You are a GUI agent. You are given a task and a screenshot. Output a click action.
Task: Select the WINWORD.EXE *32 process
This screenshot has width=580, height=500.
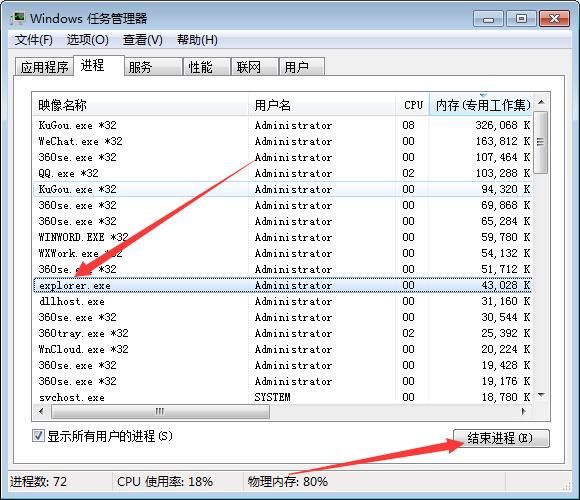click(283, 237)
